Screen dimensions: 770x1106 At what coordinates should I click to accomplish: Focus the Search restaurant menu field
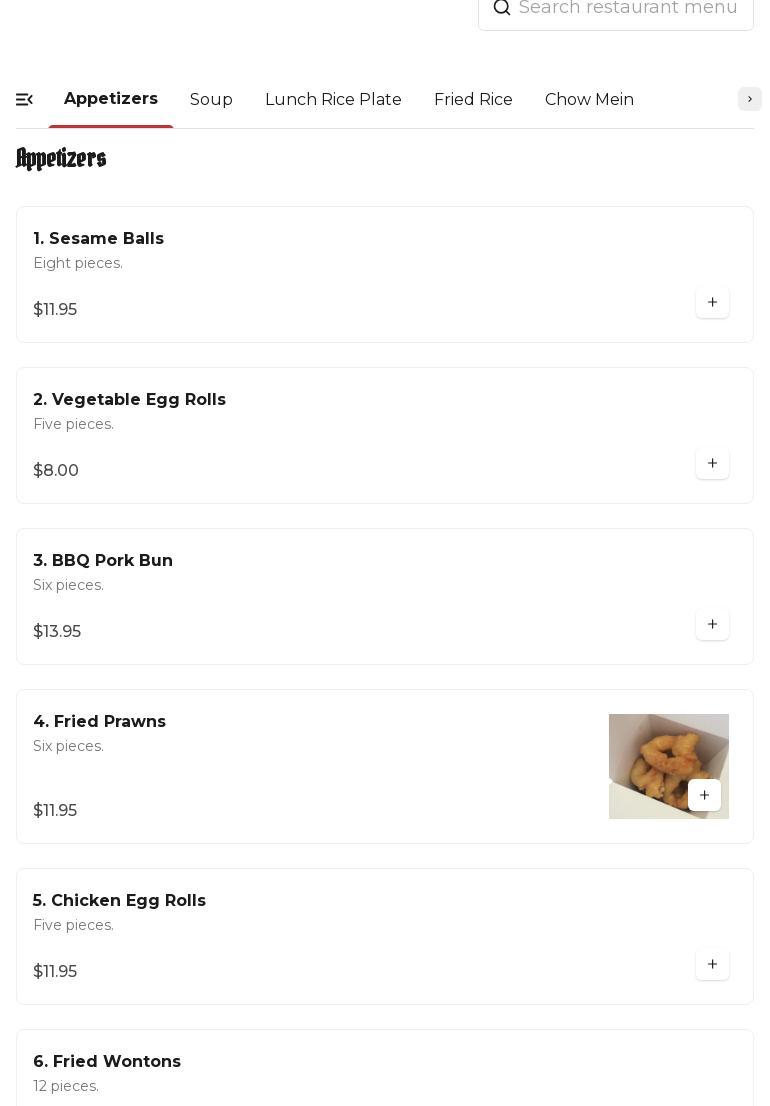pos(628,9)
